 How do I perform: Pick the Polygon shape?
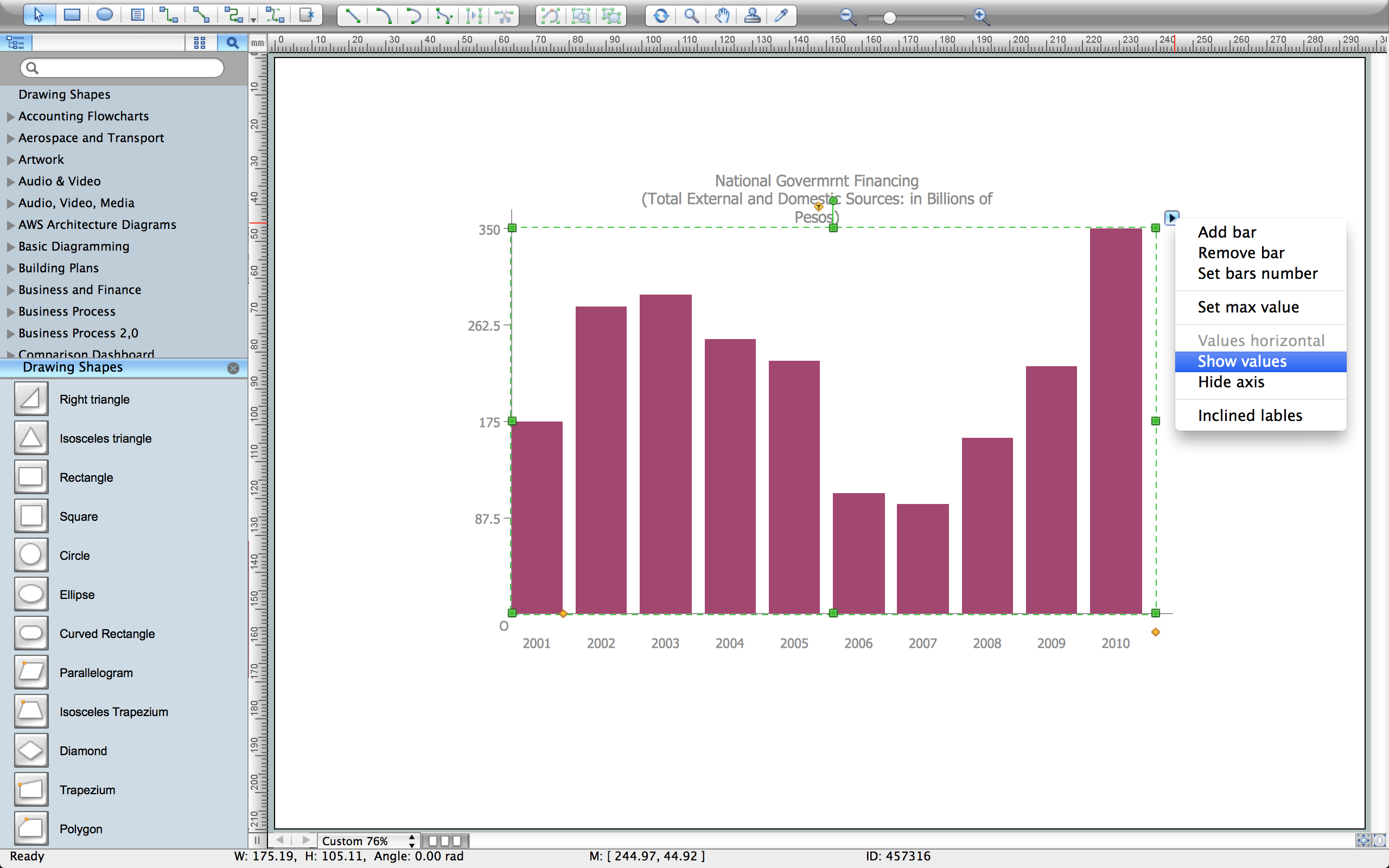click(31, 828)
